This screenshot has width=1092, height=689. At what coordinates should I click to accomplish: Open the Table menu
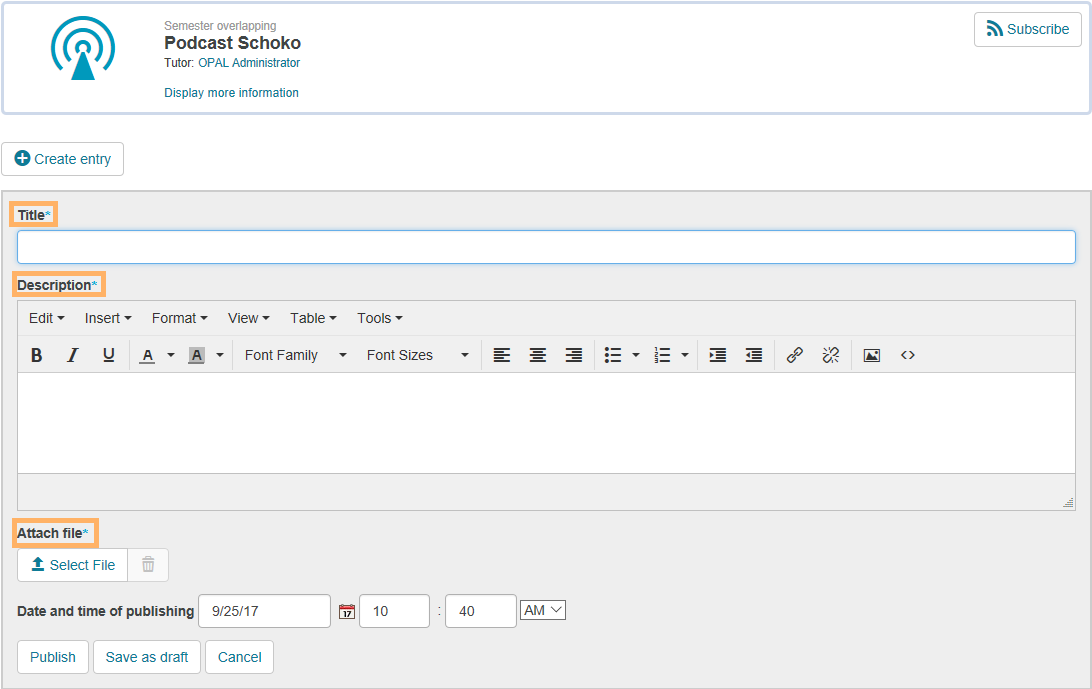point(313,318)
